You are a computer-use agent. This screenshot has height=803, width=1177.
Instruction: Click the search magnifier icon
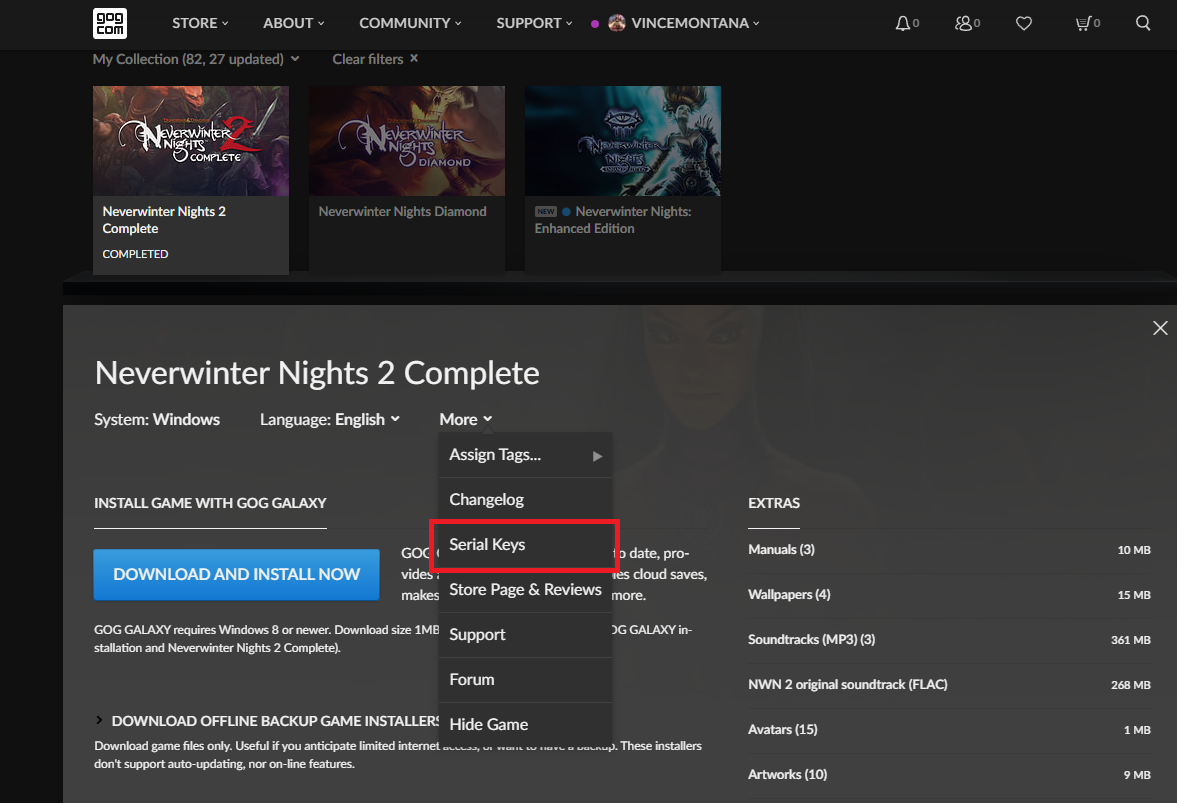click(x=1142, y=23)
